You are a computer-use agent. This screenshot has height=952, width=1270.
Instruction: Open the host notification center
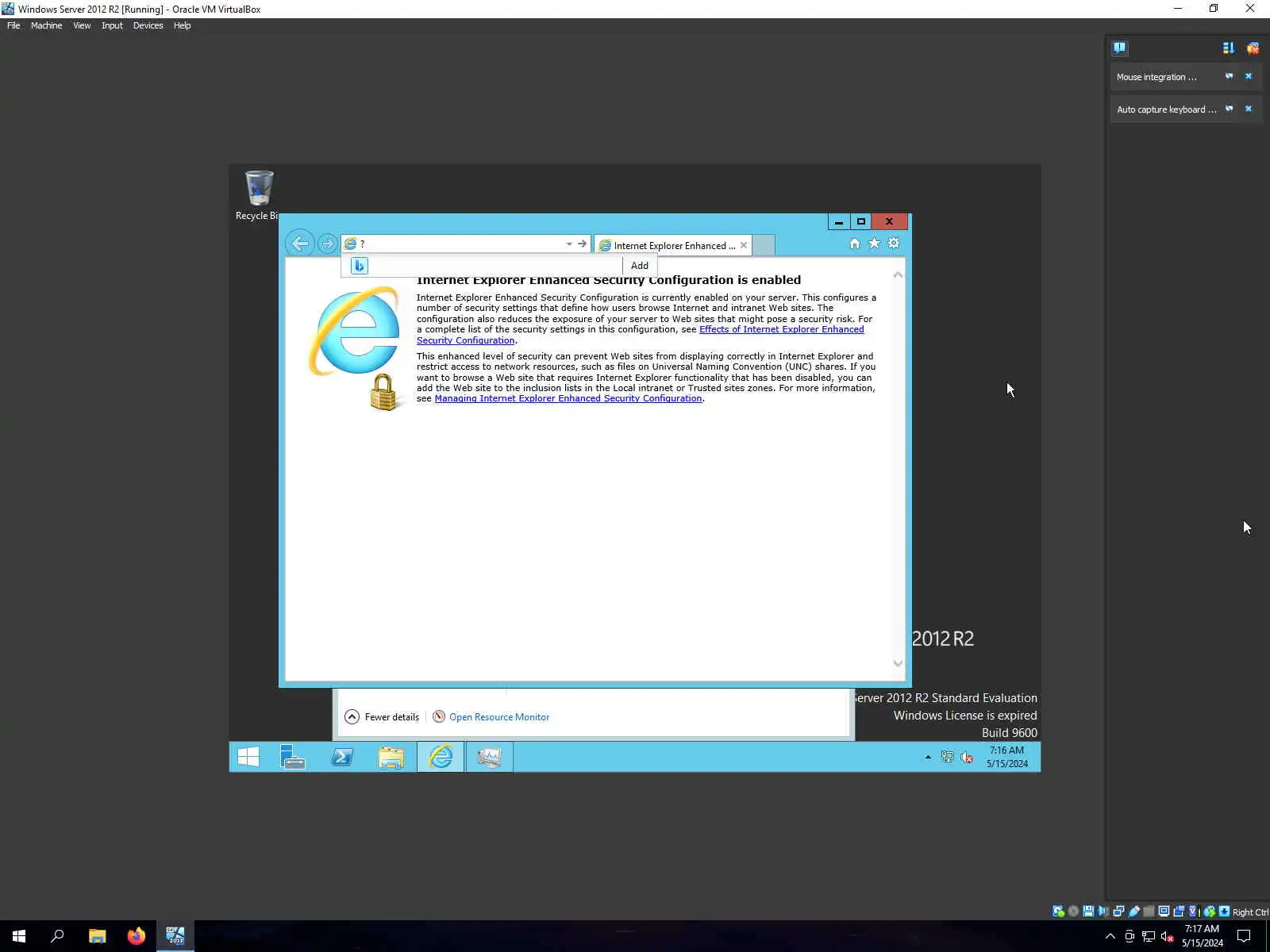(1244, 936)
